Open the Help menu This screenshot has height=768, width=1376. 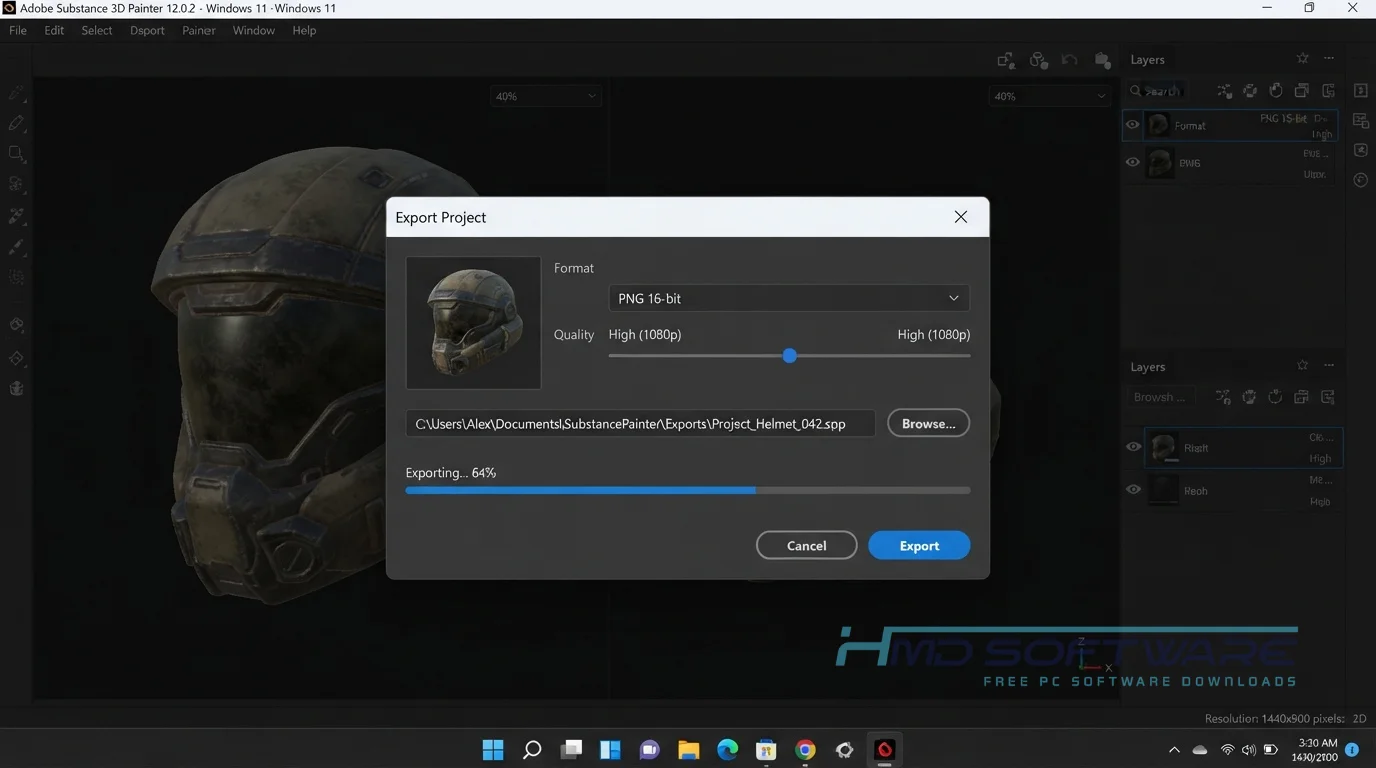[304, 30]
